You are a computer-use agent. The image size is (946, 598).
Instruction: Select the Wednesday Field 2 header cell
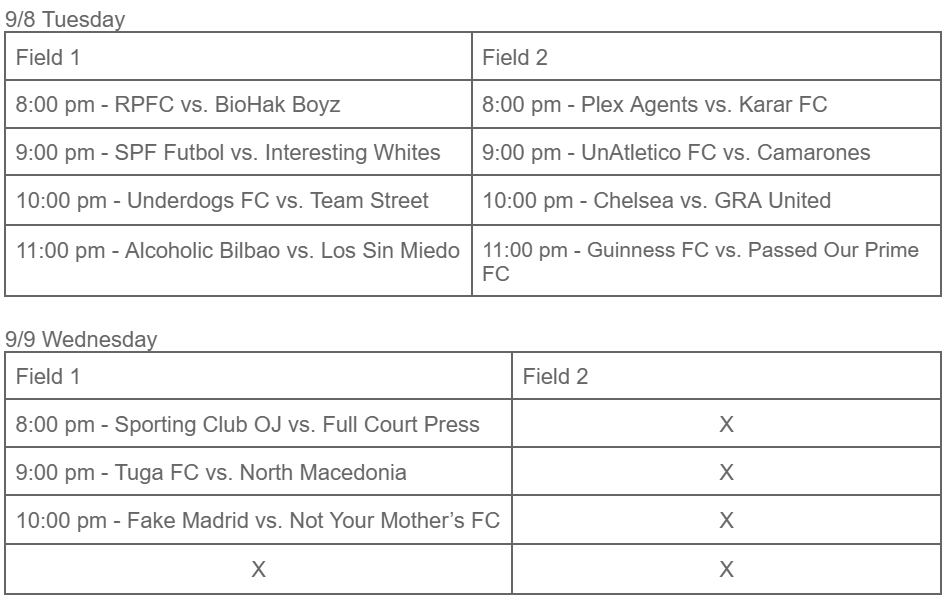click(726, 376)
